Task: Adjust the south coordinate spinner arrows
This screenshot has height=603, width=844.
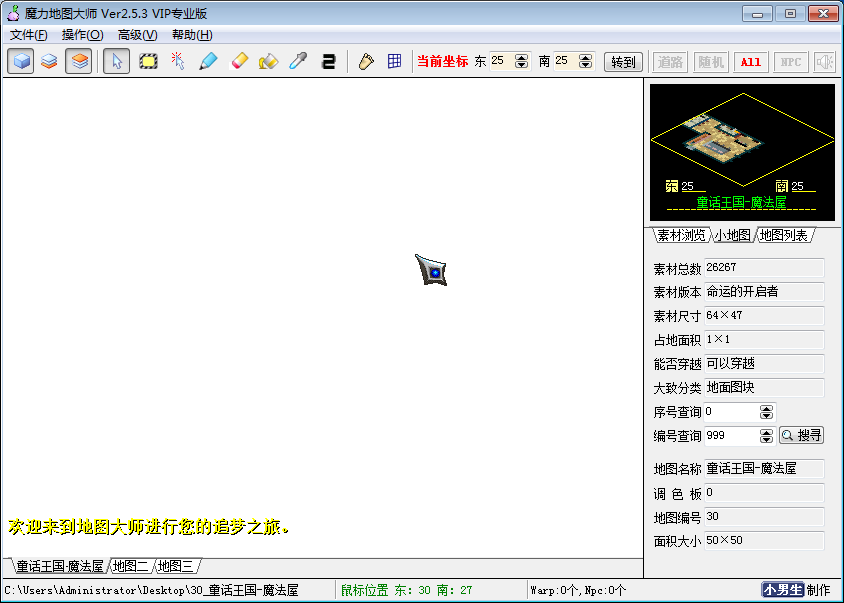Action: pos(585,61)
